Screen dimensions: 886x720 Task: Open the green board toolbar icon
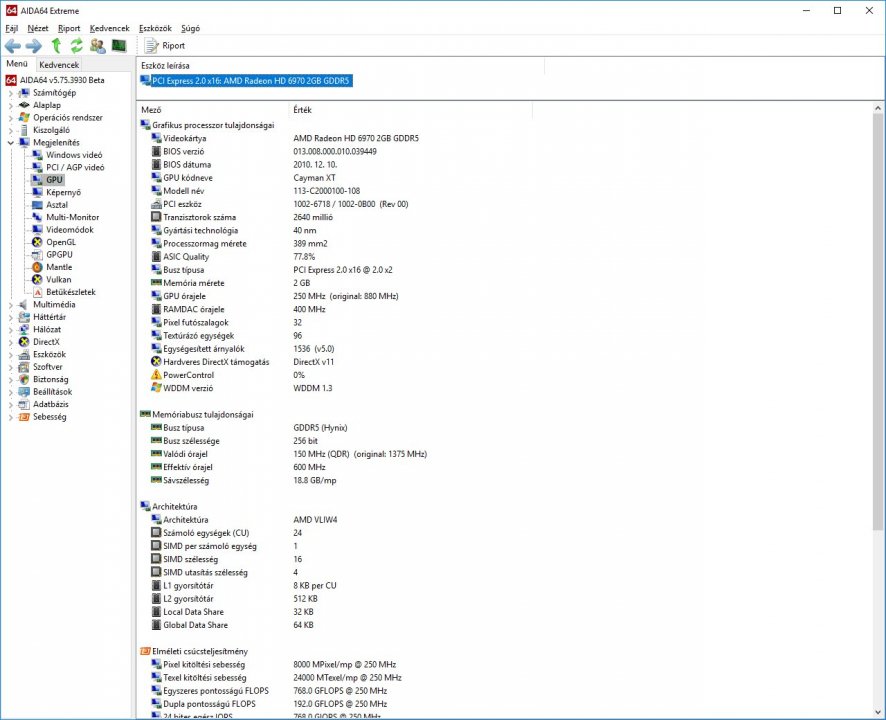coord(119,46)
